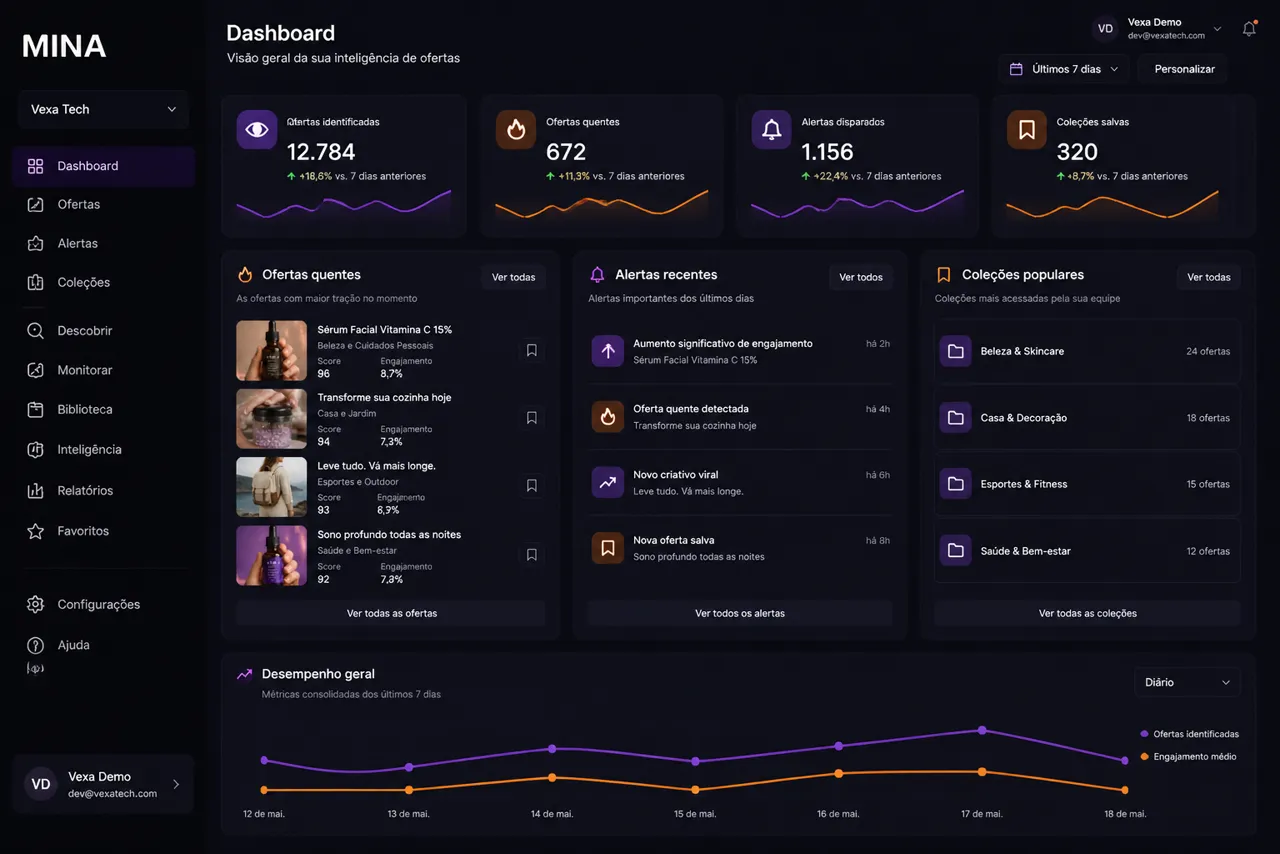The height and width of the screenshot is (854, 1280).
Task: Click the flame icon beside Oferta quente detectada
Action: [607, 417]
